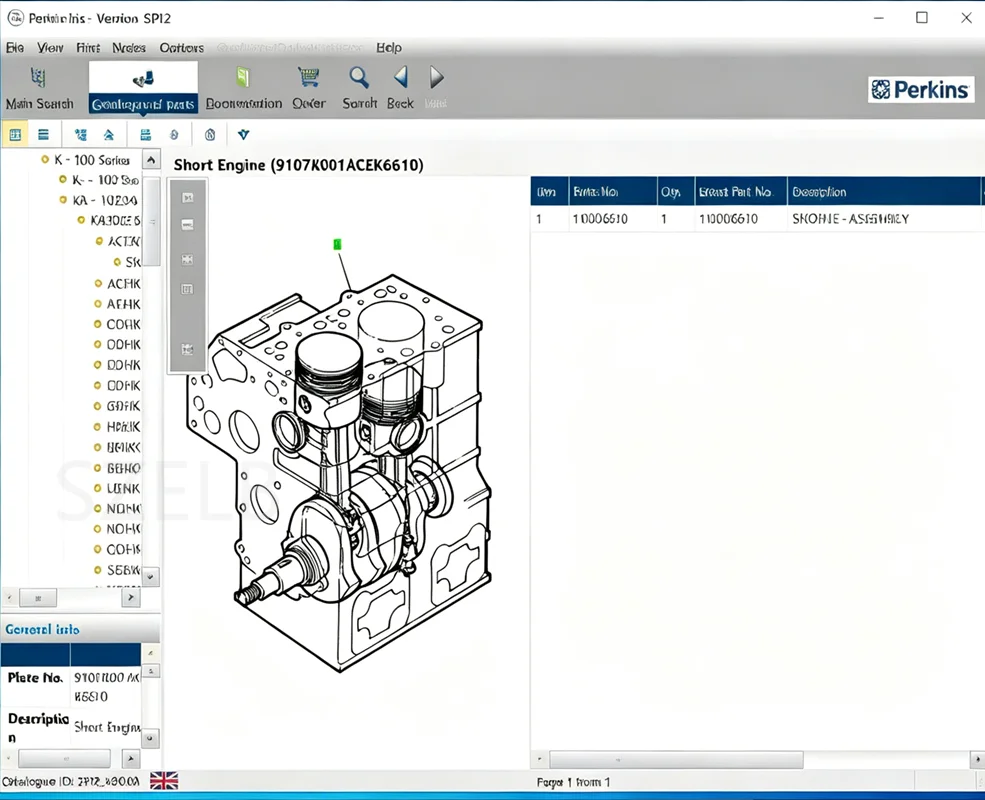Click the tree scroll-up arrow
The height and width of the screenshot is (800, 985).
tap(151, 159)
